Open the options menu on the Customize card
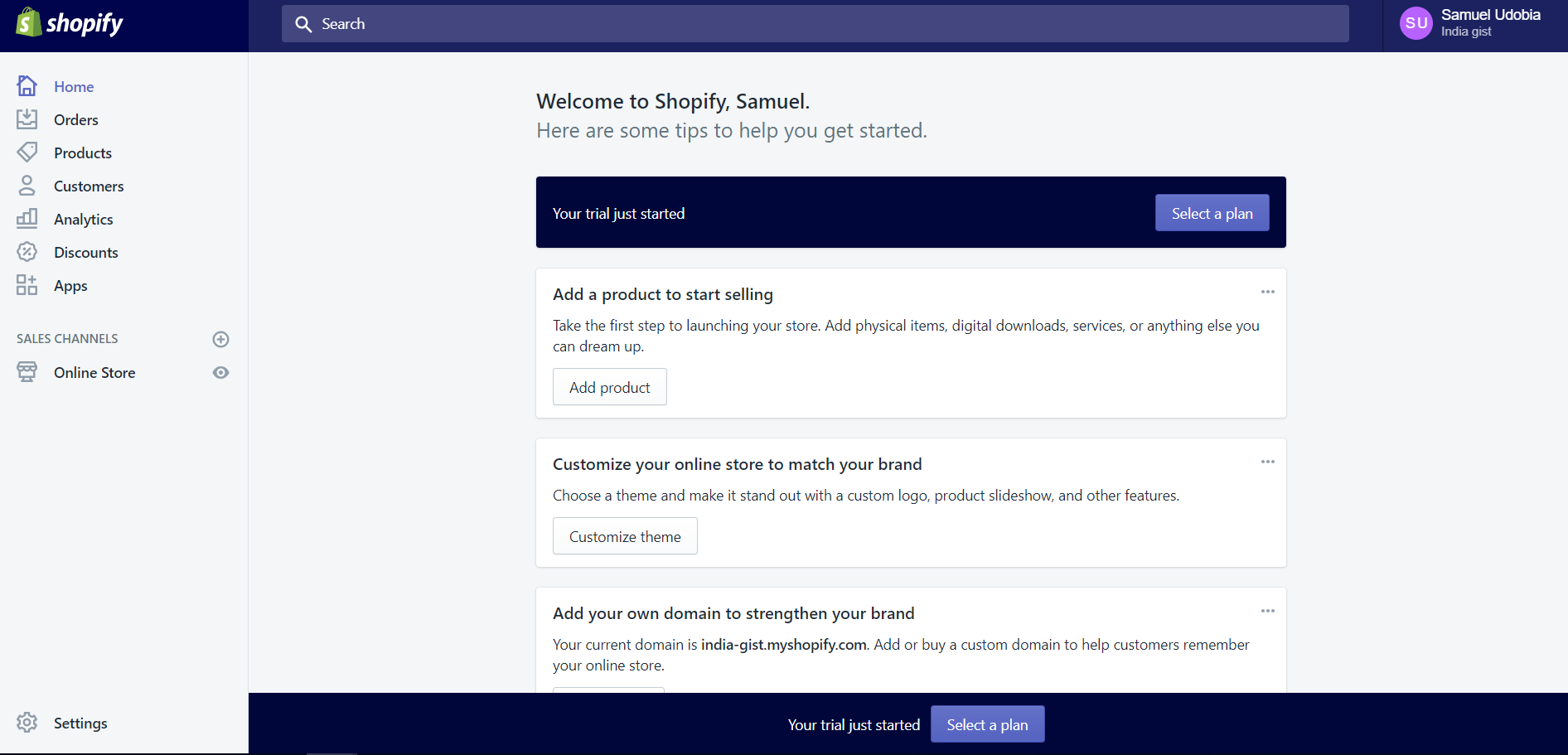The width and height of the screenshot is (1568, 755). [x=1267, y=462]
